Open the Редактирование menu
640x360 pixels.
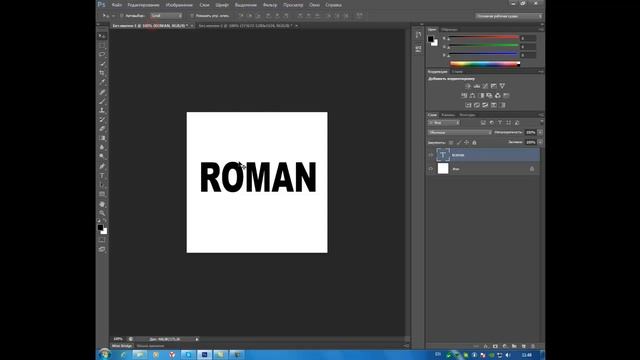[x=143, y=5]
